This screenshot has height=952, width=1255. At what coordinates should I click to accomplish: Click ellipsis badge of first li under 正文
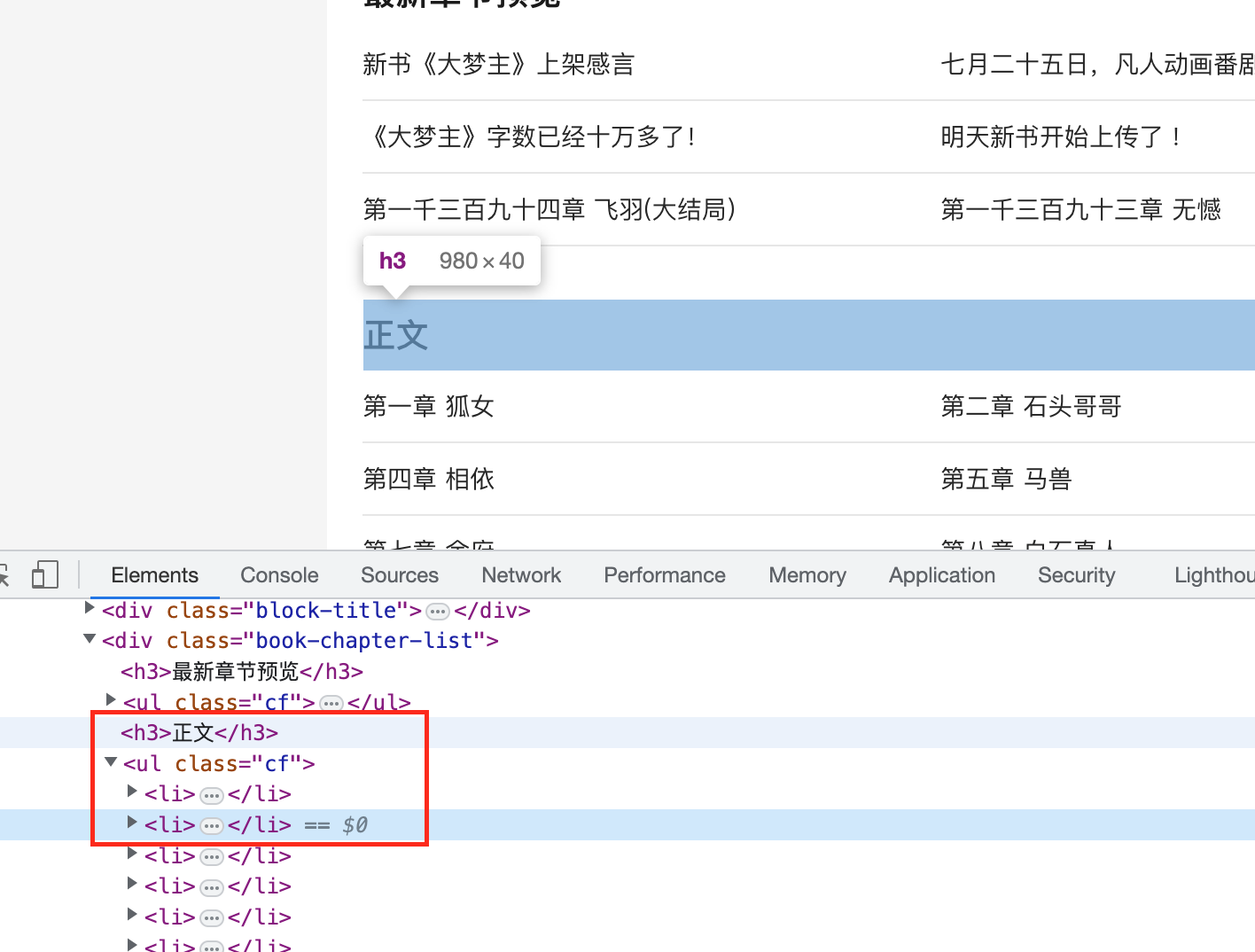coord(211,795)
